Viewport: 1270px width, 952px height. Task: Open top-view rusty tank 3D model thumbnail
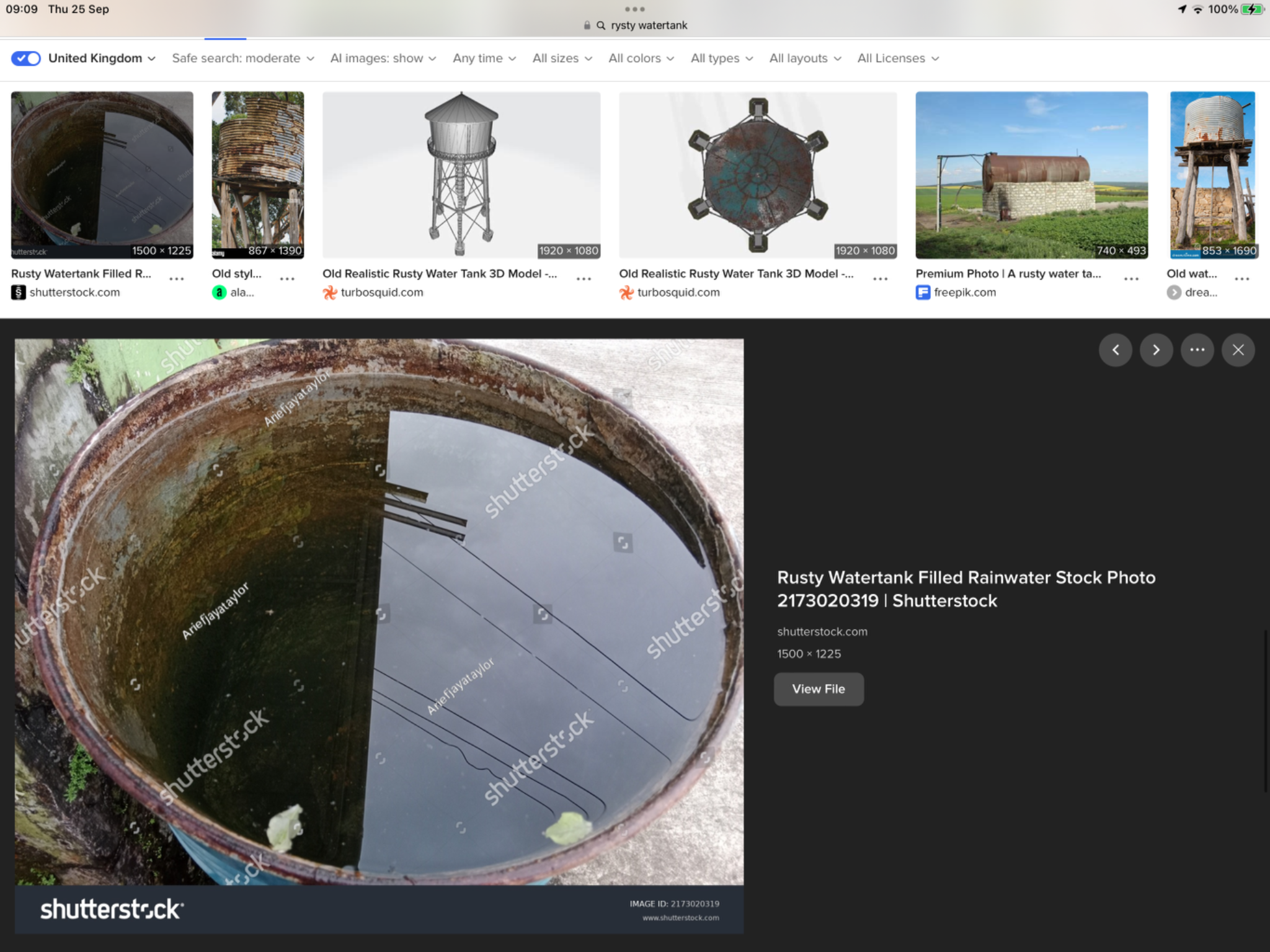[x=758, y=175]
